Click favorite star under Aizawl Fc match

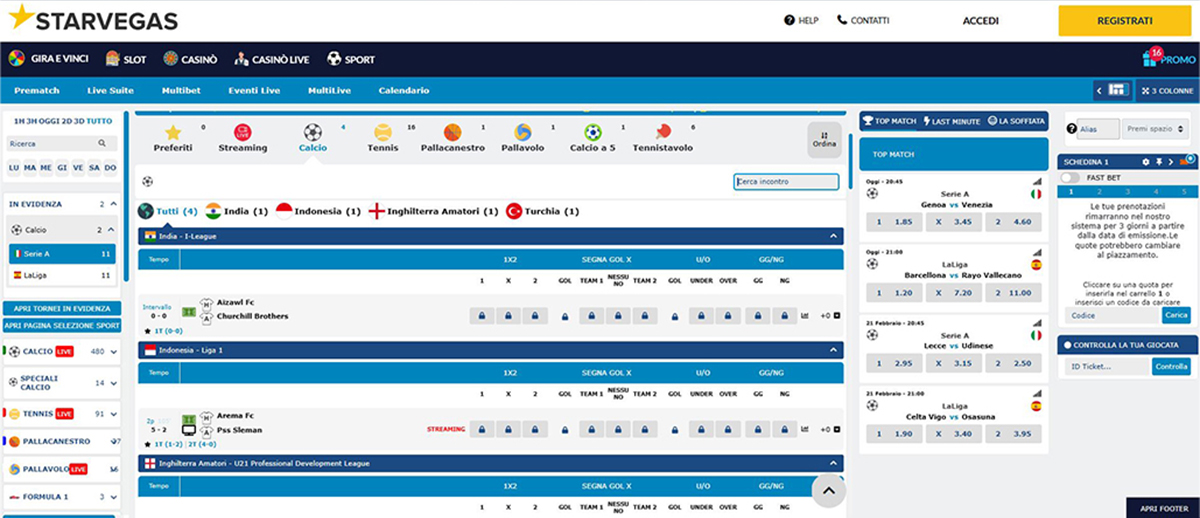pyautogui.click(x=148, y=330)
